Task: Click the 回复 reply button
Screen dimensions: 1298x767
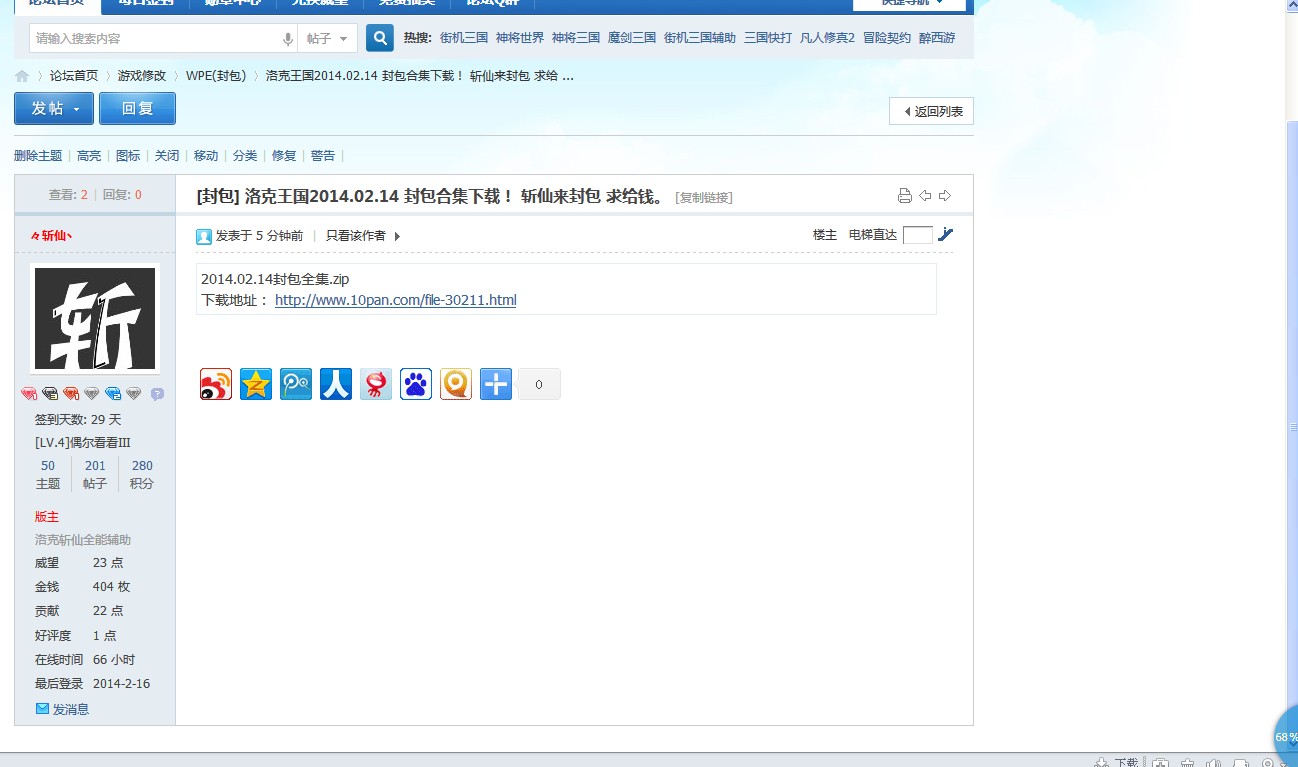Action: (137, 108)
